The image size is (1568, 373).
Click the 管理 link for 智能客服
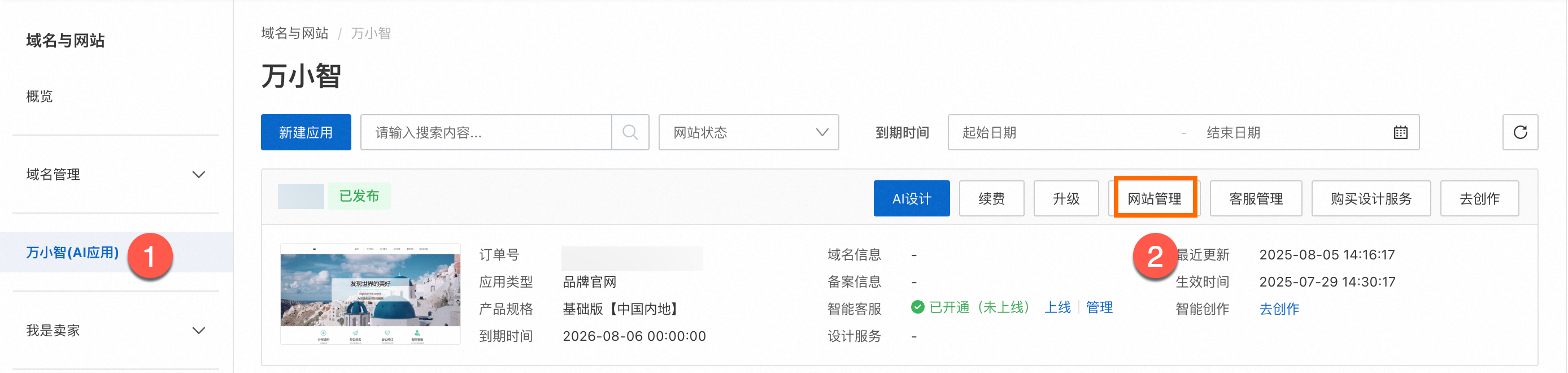point(1099,308)
